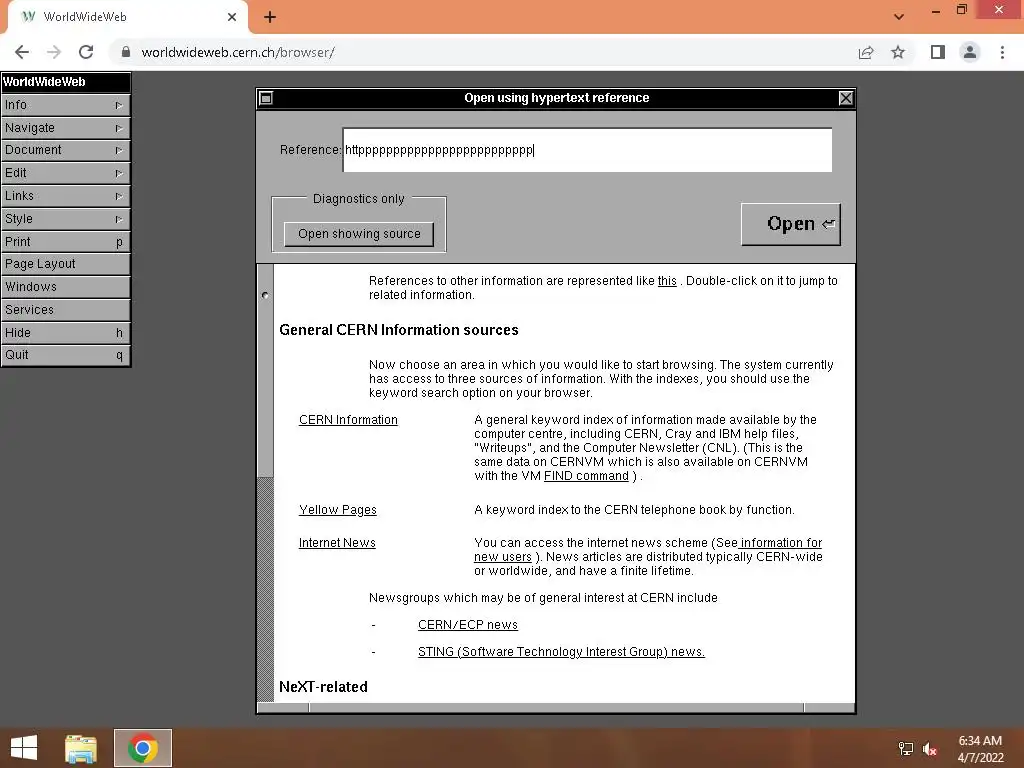Select the Services menu item
The height and width of the screenshot is (768, 1024).
coord(65,310)
